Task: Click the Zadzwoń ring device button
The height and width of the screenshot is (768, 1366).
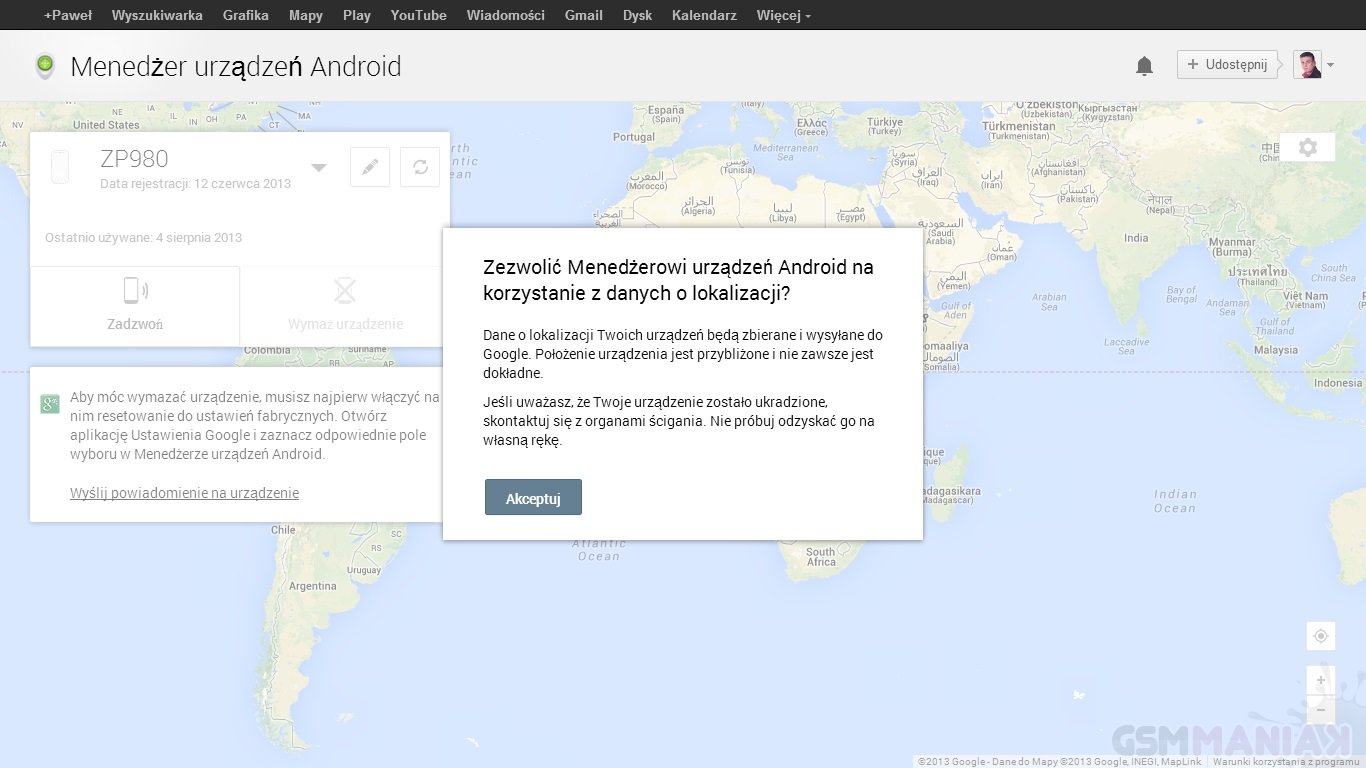Action: (135, 306)
